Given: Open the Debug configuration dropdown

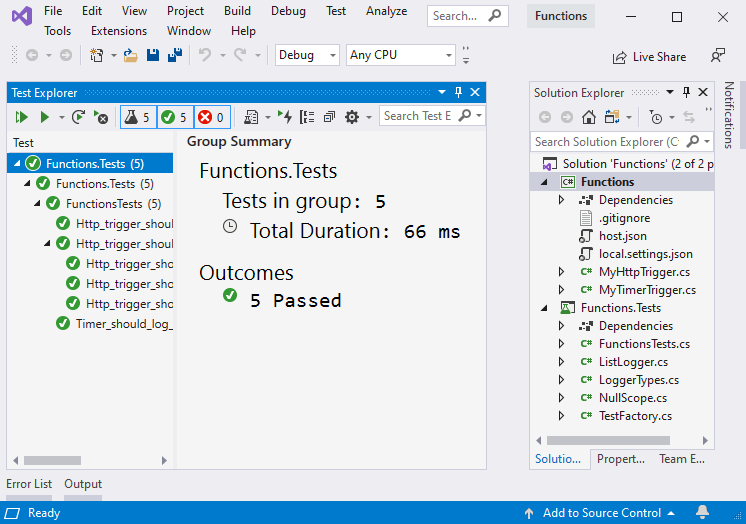Looking at the screenshot, I should click(x=307, y=56).
